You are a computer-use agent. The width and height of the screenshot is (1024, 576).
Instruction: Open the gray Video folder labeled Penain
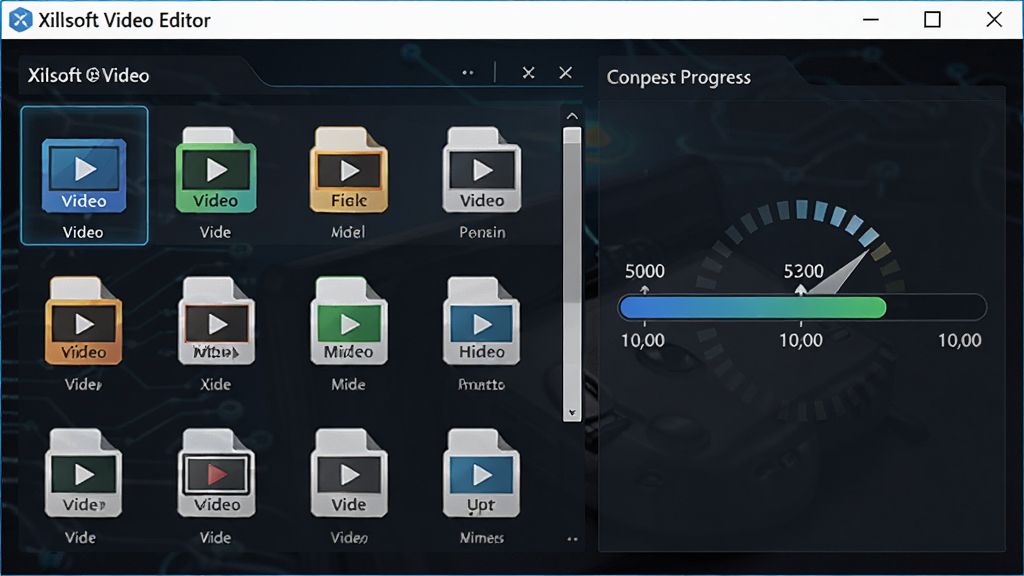pyautogui.click(x=482, y=170)
